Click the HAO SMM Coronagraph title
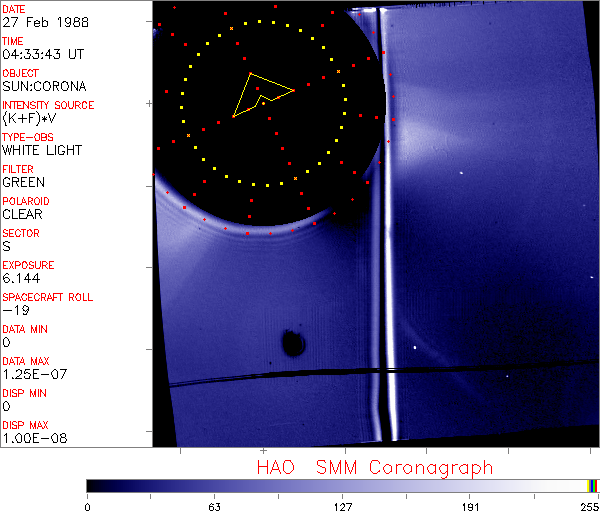The image size is (600, 512). (374, 467)
